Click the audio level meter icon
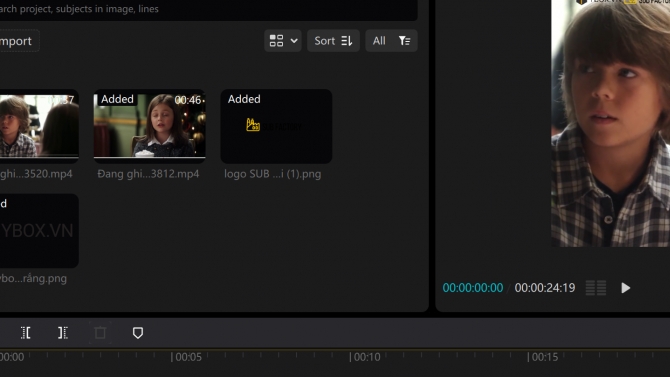 pos(596,288)
